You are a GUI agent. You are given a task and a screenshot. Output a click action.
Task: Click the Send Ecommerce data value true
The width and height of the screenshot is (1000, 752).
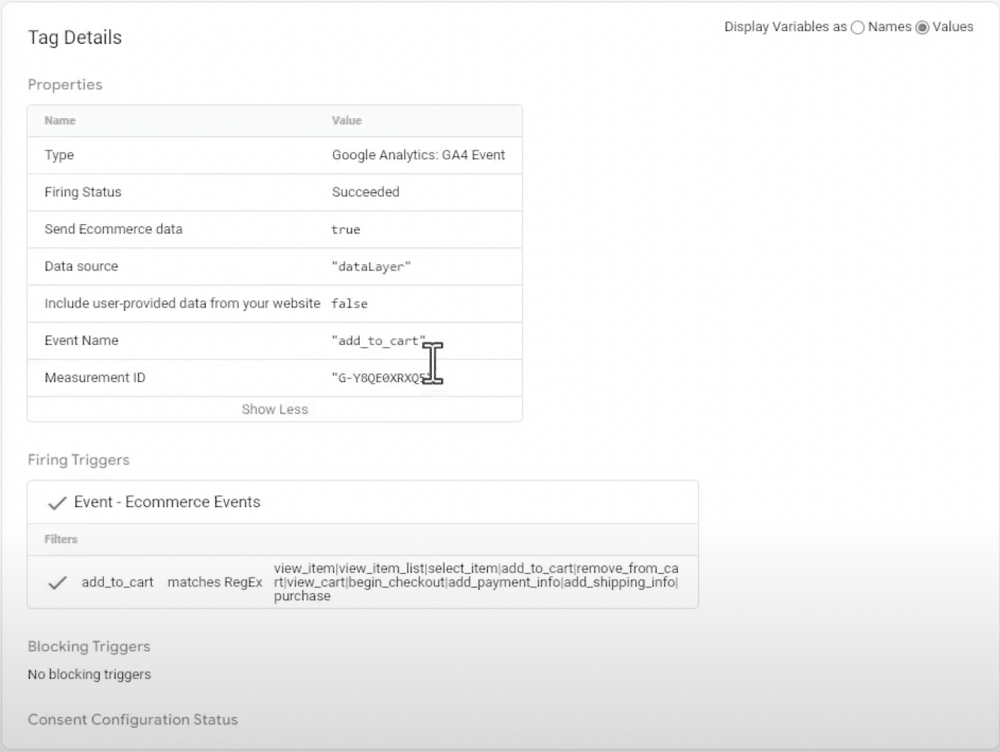point(344,229)
